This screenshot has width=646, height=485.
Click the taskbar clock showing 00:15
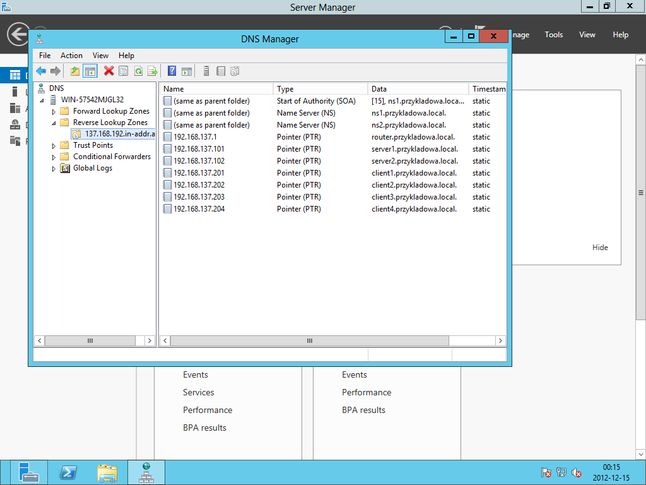pos(611,467)
